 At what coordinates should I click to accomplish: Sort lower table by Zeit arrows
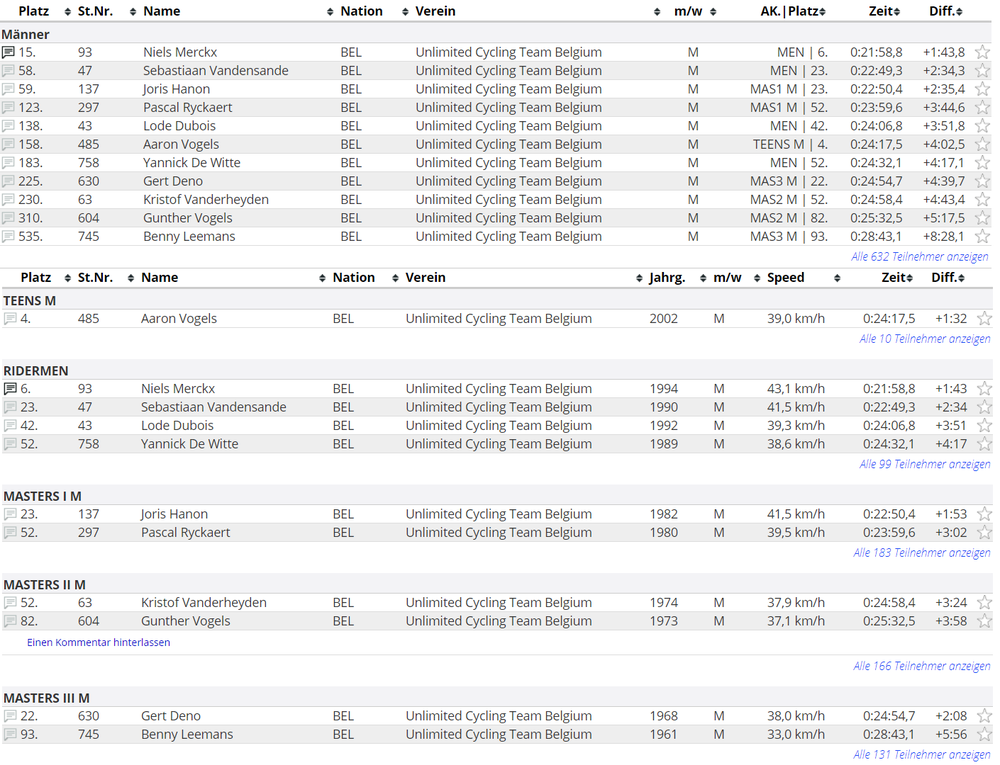(x=909, y=279)
